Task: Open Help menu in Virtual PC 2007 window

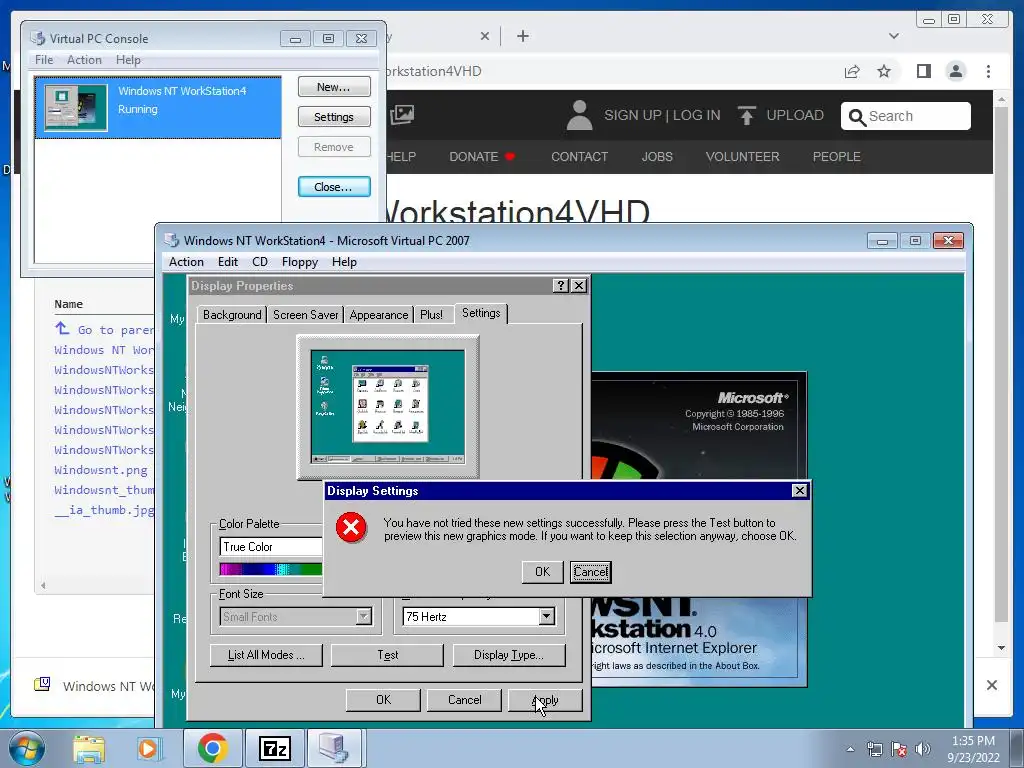Action: (344, 262)
